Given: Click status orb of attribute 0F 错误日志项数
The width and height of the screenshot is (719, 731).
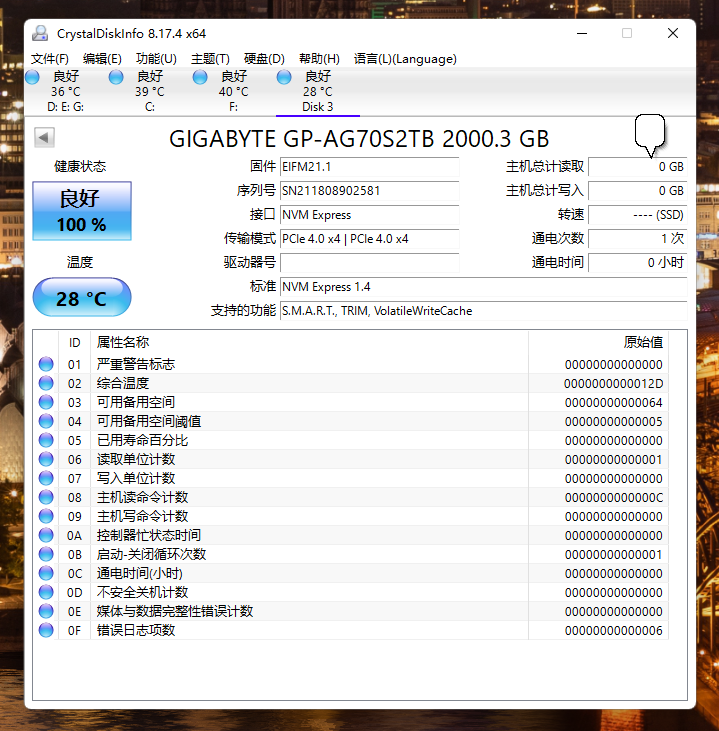Looking at the screenshot, I should [x=46, y=630].
